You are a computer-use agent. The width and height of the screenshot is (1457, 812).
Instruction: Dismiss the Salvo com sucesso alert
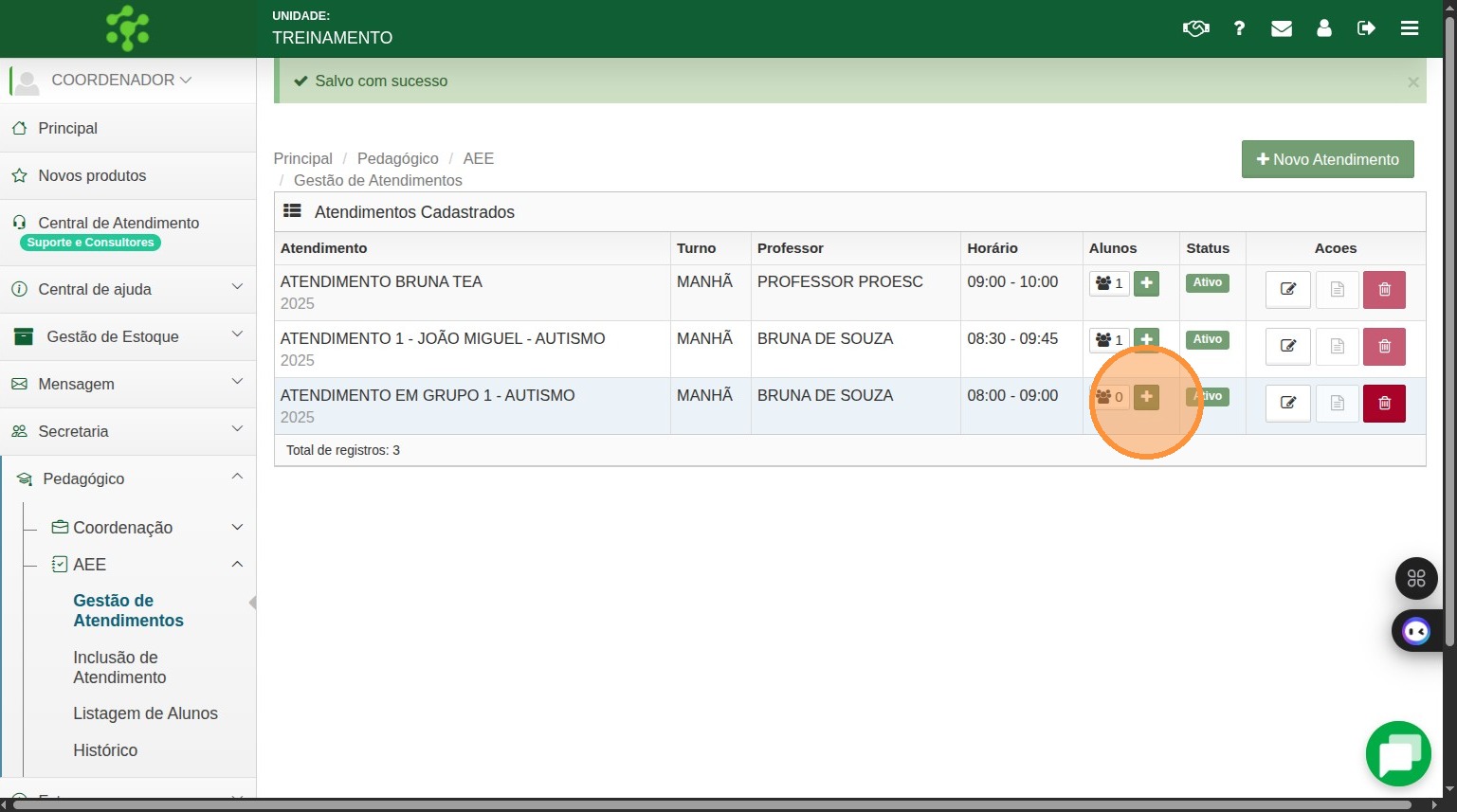[1412, 82]
